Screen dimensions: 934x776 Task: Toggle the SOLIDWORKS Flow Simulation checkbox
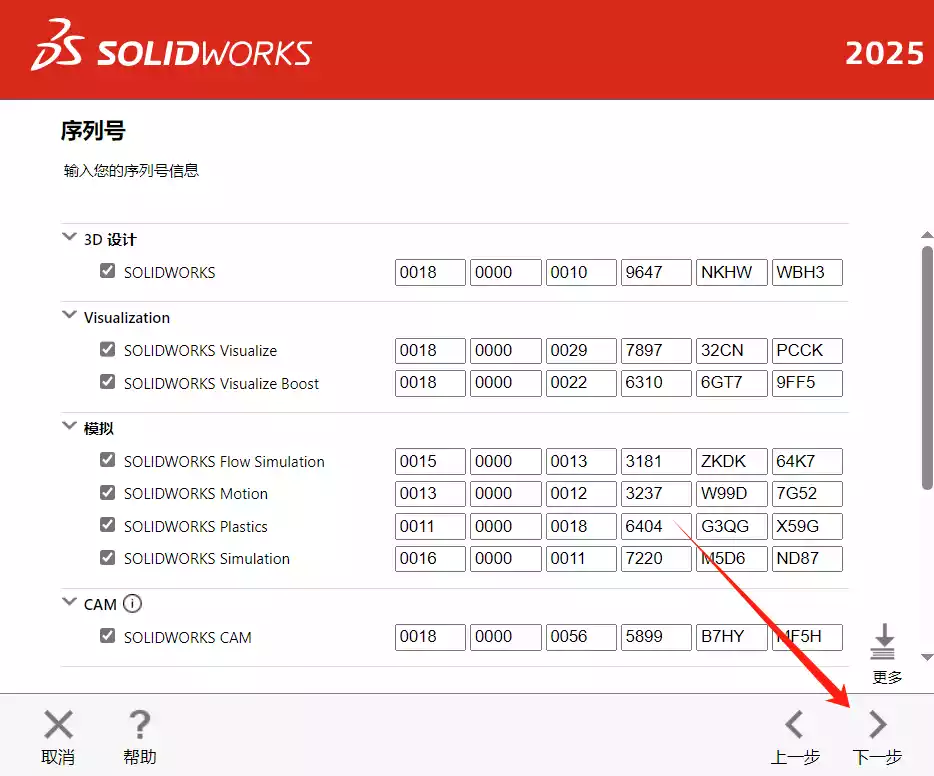tap(108, 461)
